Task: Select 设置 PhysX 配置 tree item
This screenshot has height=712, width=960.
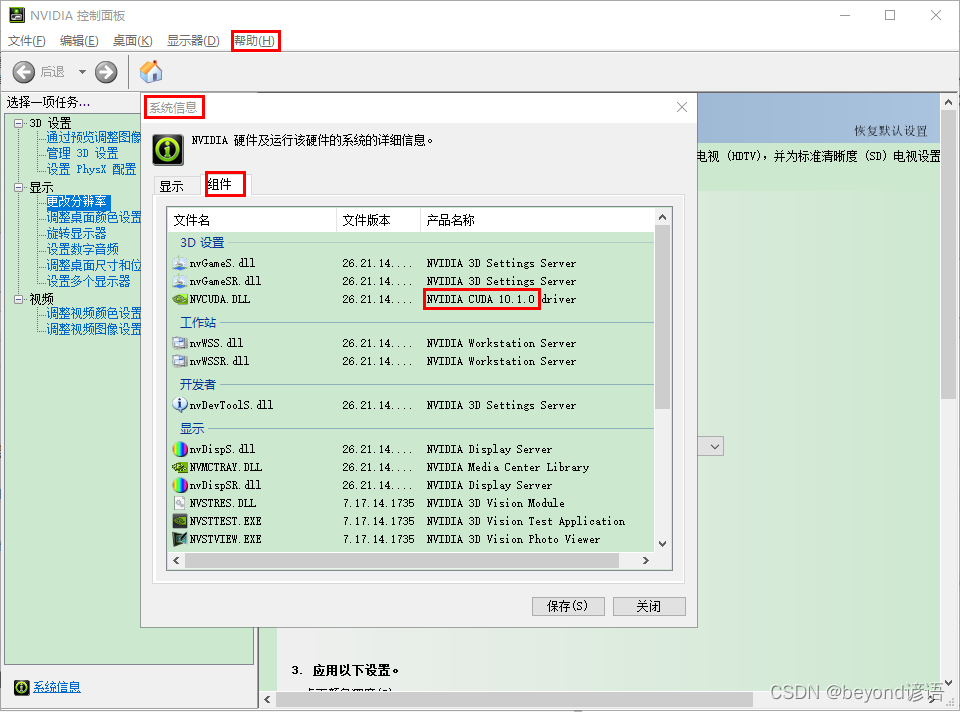Action: click(91, 169)
